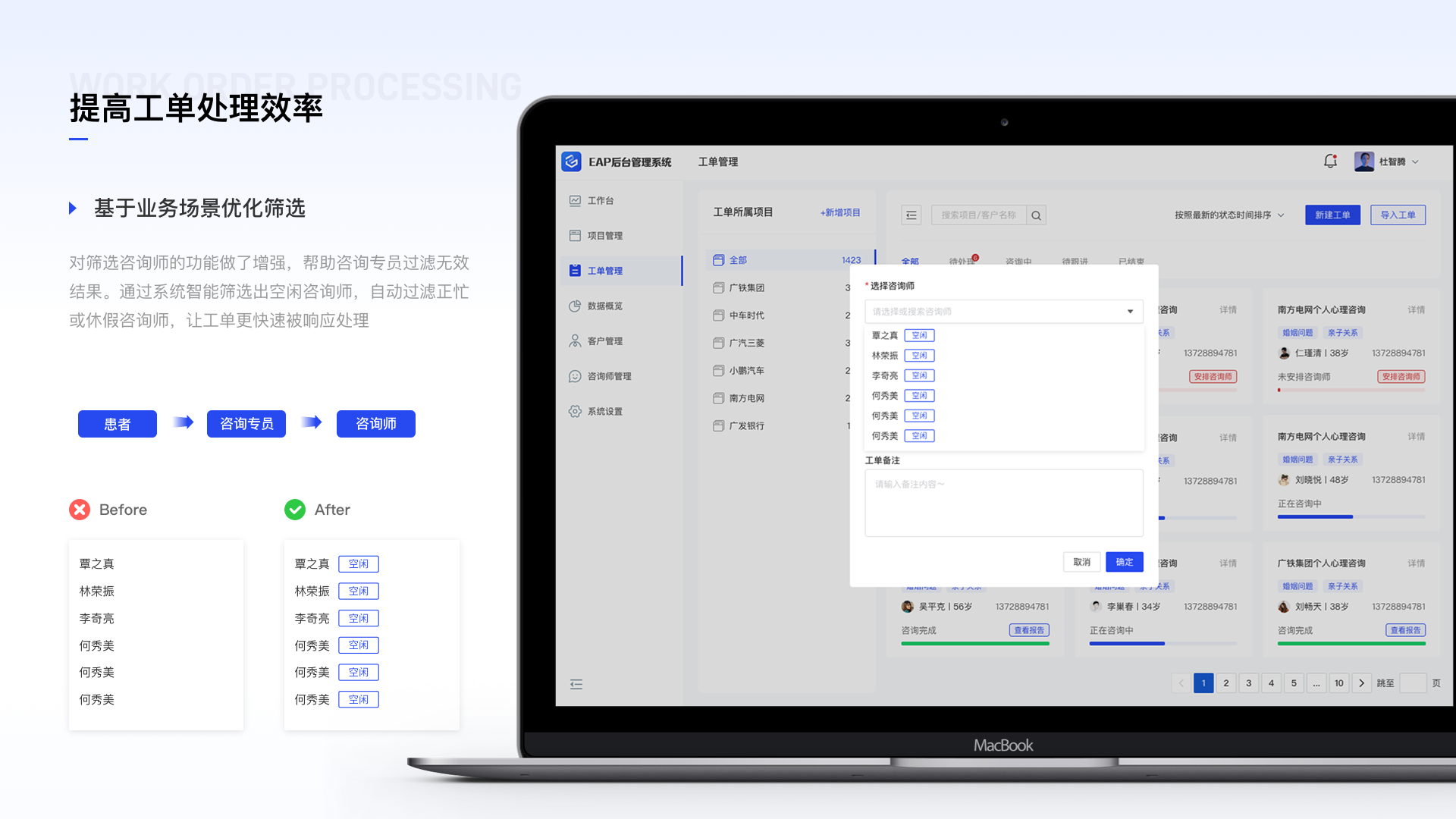Go to page 2
This screenshot has height=819, width=1456.
(1226, 683)
